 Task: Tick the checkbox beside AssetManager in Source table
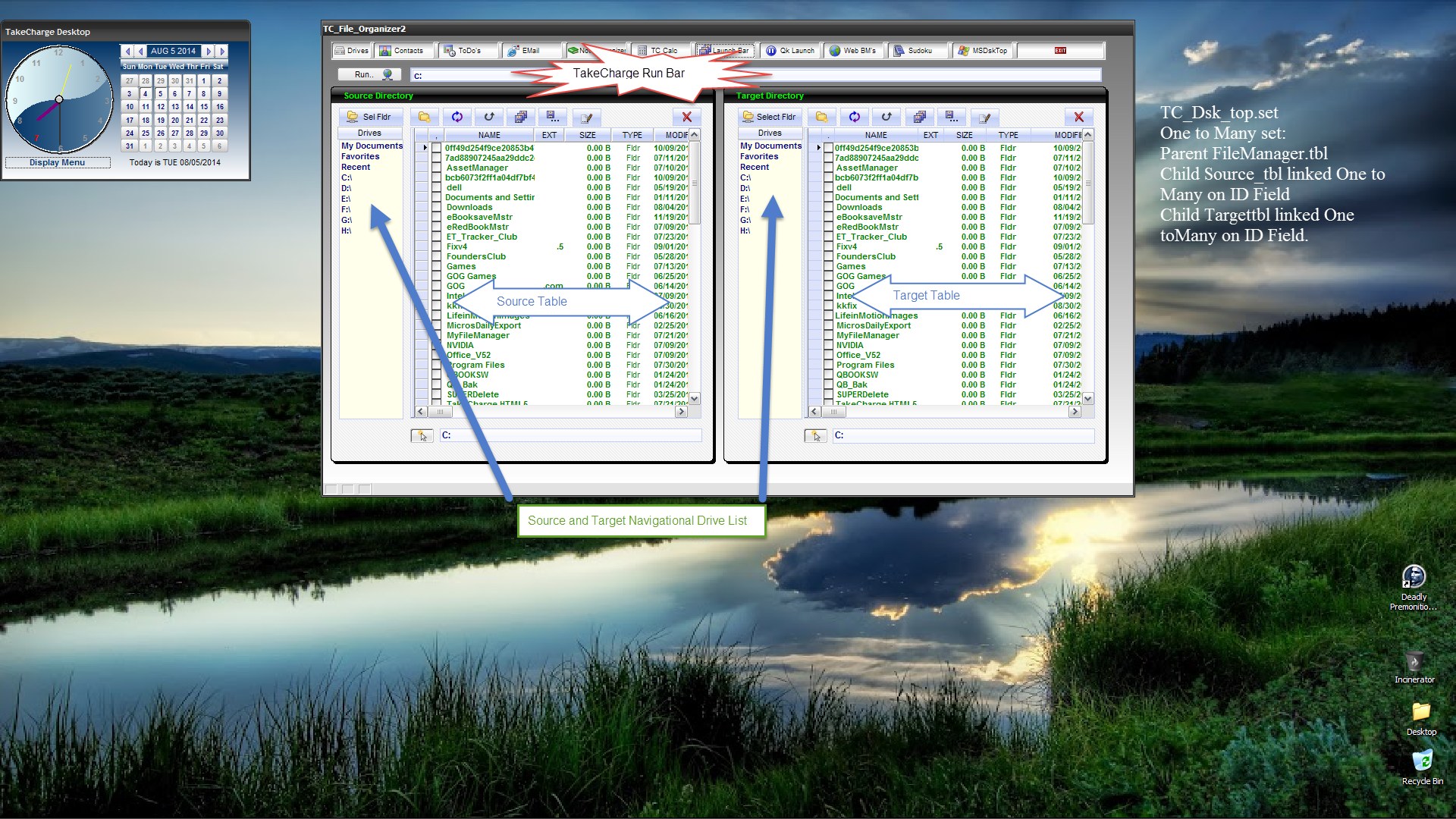(x=437, y=168)
